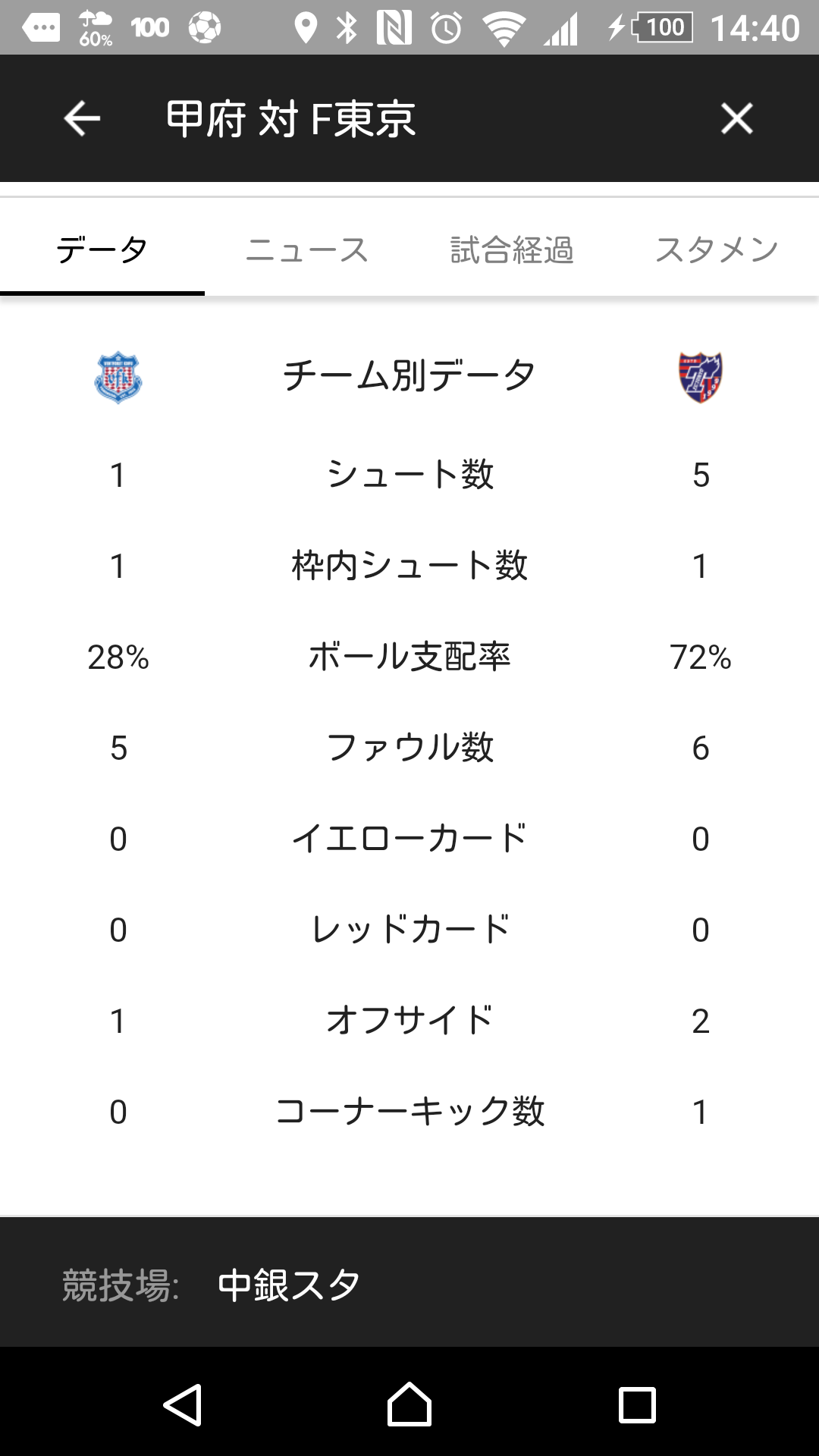Tap the soccer ball status bar icon

tap(205, 28)
